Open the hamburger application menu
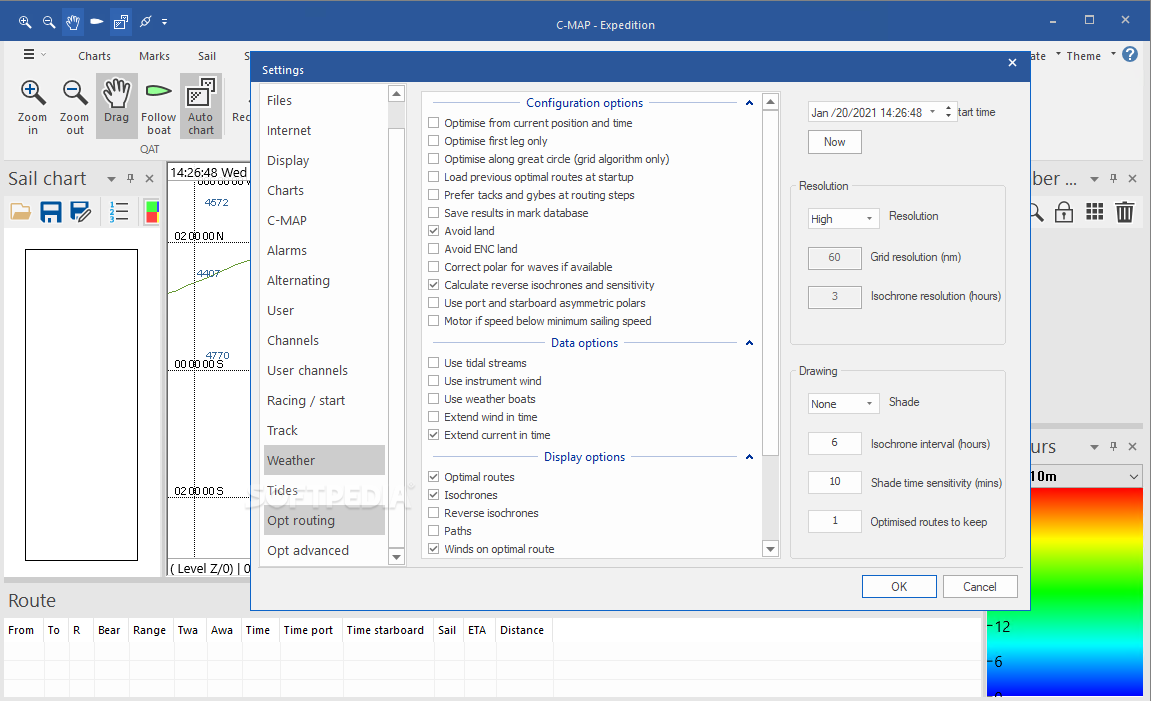 (29, 54)
